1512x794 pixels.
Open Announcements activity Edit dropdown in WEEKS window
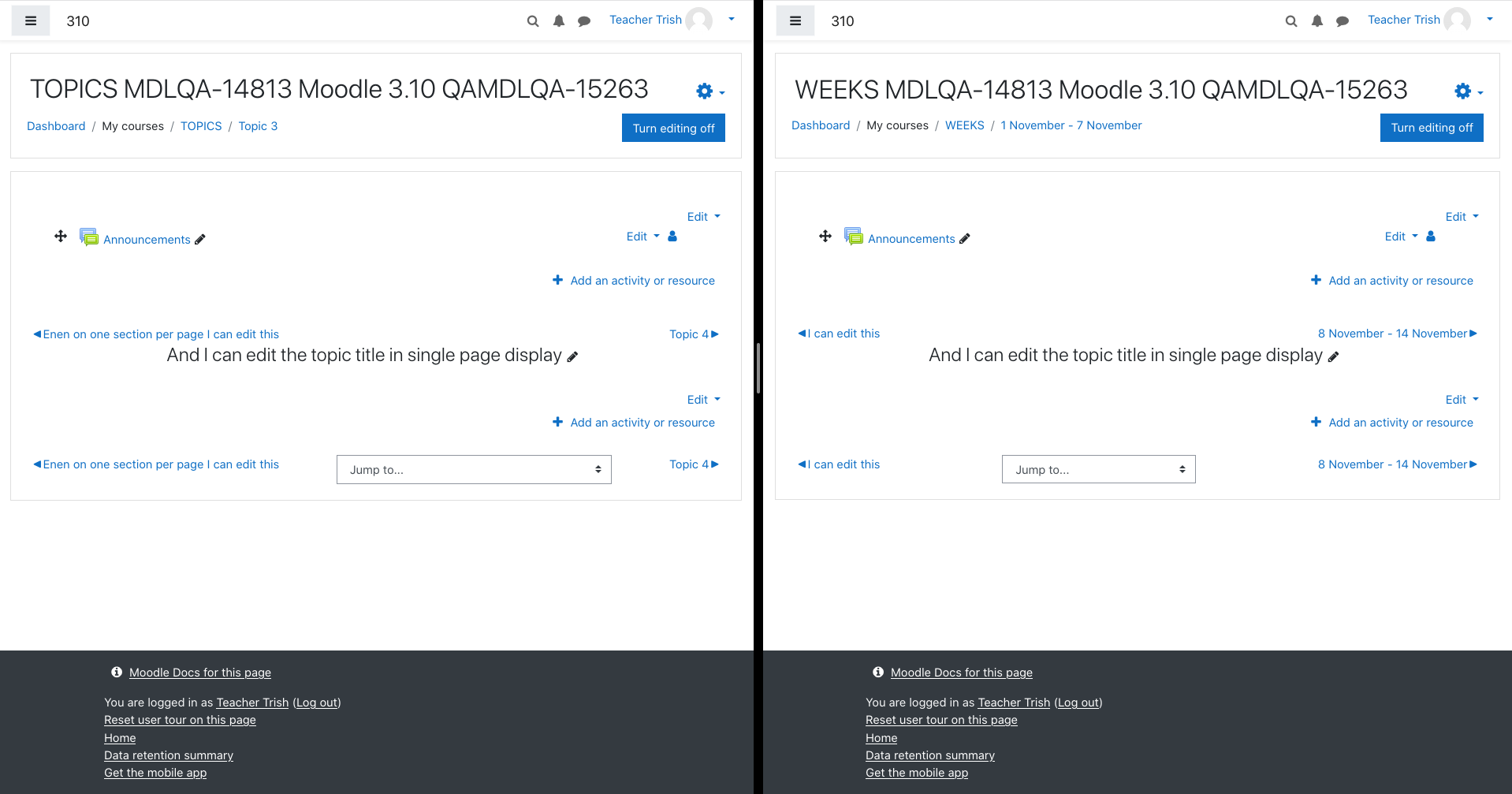(x=1402, y=237)
